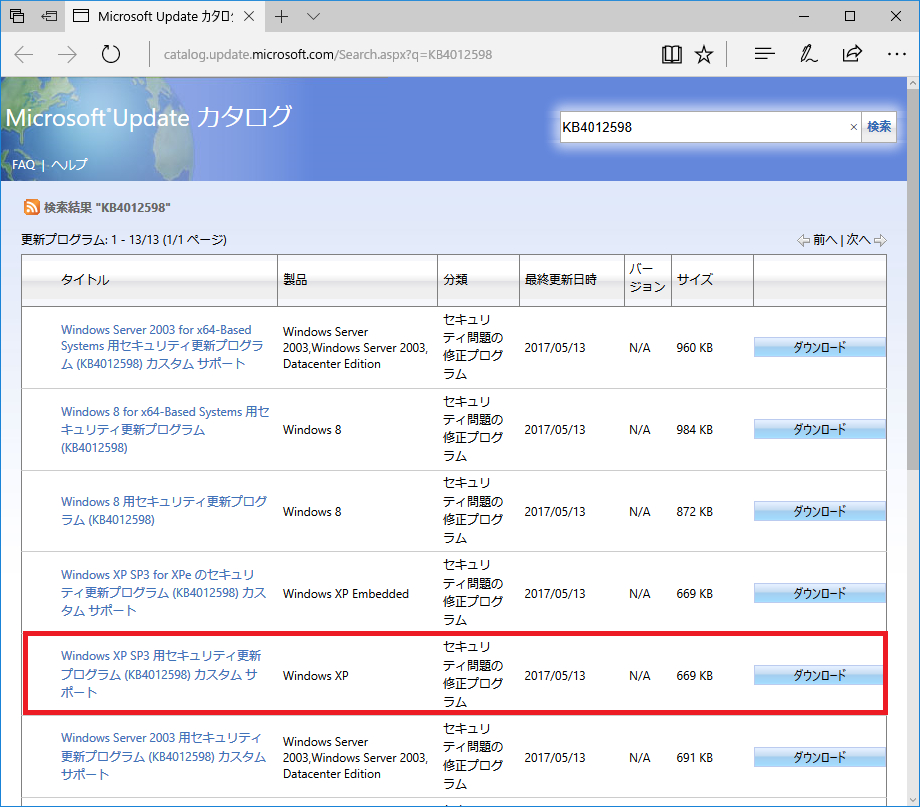Go forward with the right arrow
Screen dimensions: 920x807
(x=67, y=55)
